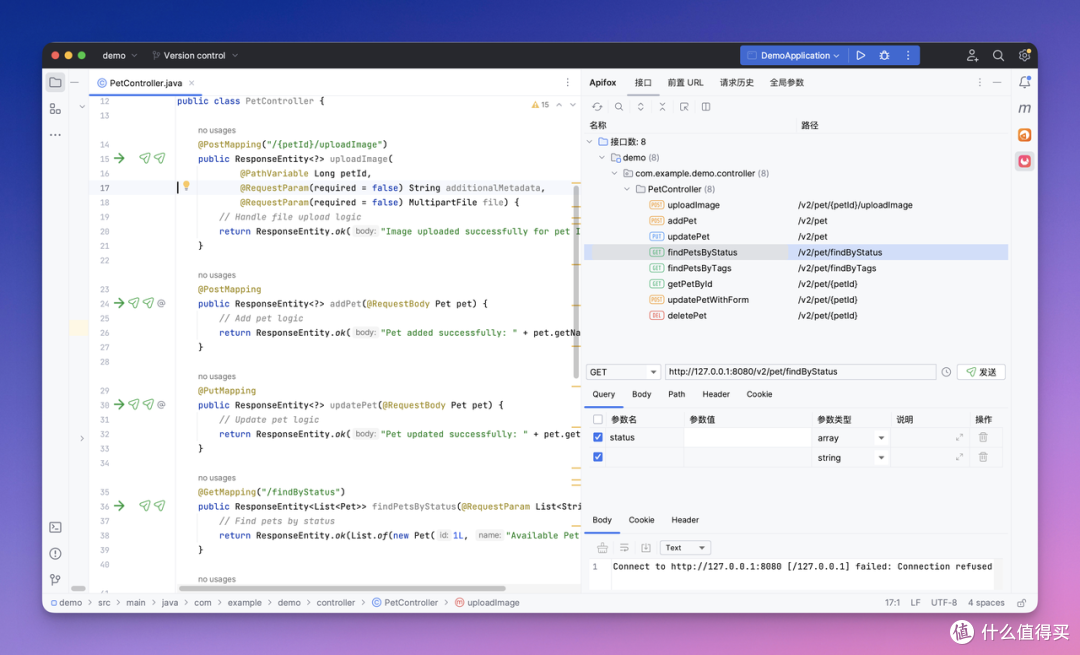
Task: Expand the status row description field
Action: [x=959, y=437]
